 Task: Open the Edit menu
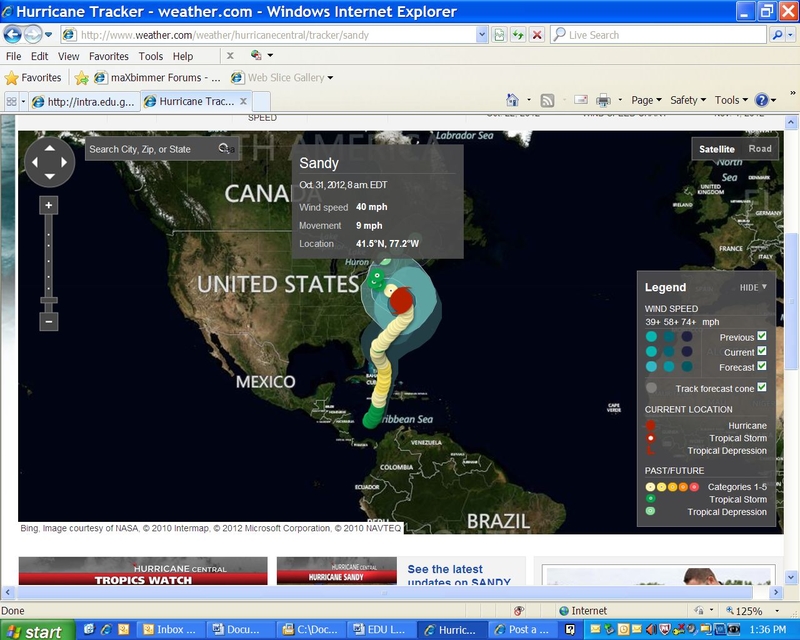click(39, 56)
